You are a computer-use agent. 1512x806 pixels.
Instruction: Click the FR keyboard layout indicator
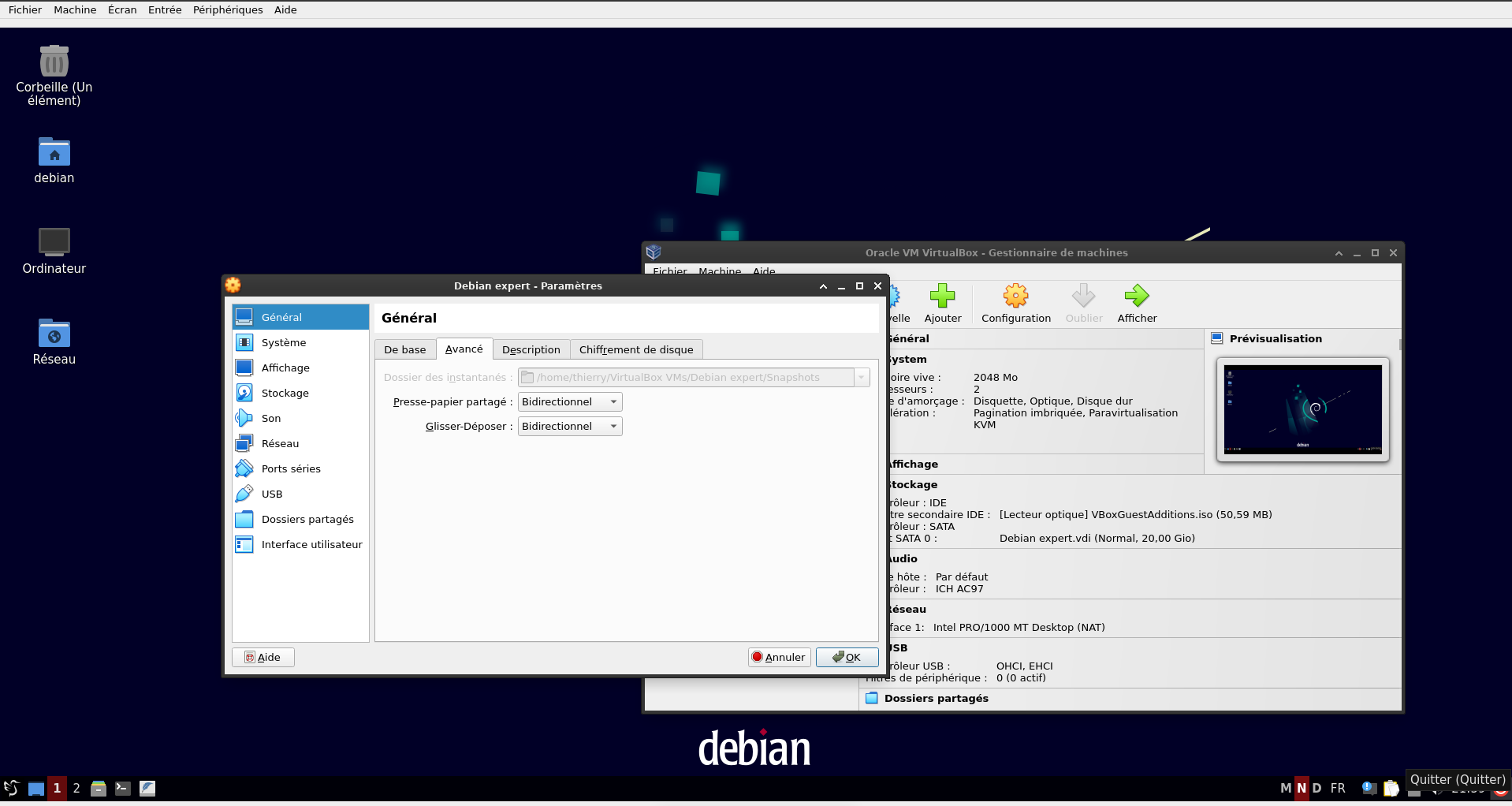1338,788
